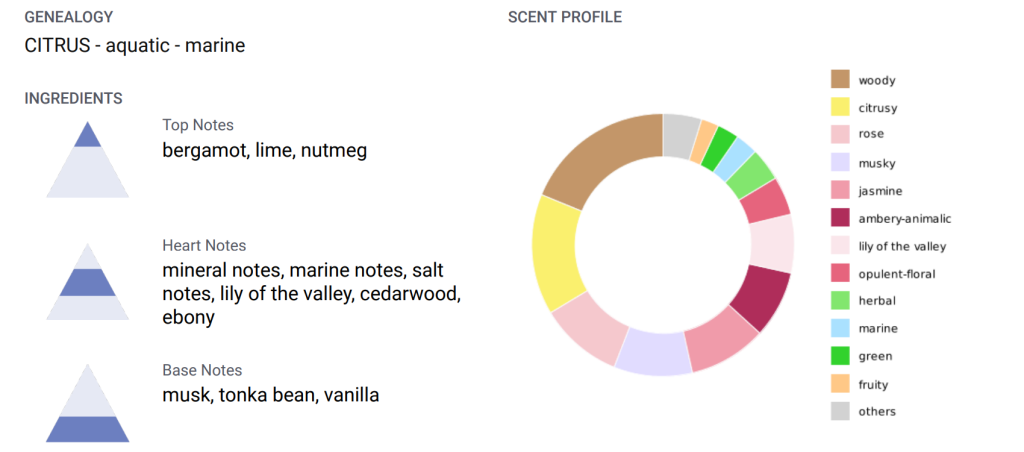This screenshot has height=452, width=1024.
Task: Click the others gray legend swatch
Action: coord(840,412)
